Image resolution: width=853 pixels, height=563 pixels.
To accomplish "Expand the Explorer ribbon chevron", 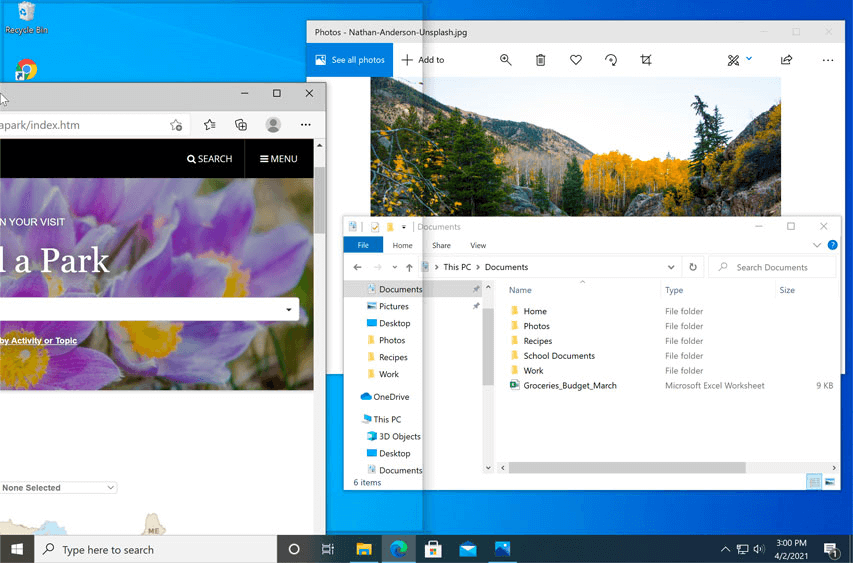I will 817,245.
